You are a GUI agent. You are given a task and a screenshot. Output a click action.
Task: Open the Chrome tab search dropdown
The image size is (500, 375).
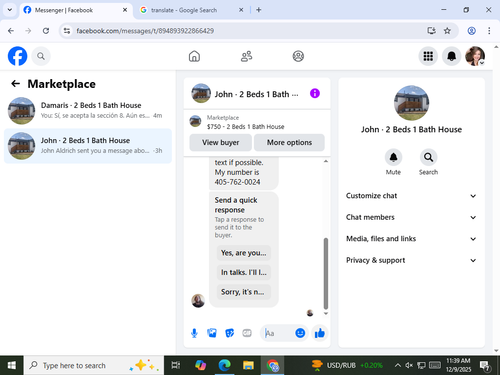(10, 10)
